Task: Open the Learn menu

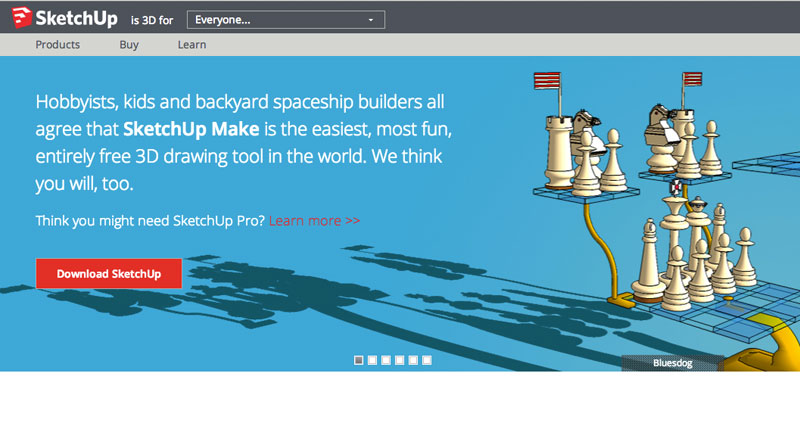Action: (x=192, y=45)
